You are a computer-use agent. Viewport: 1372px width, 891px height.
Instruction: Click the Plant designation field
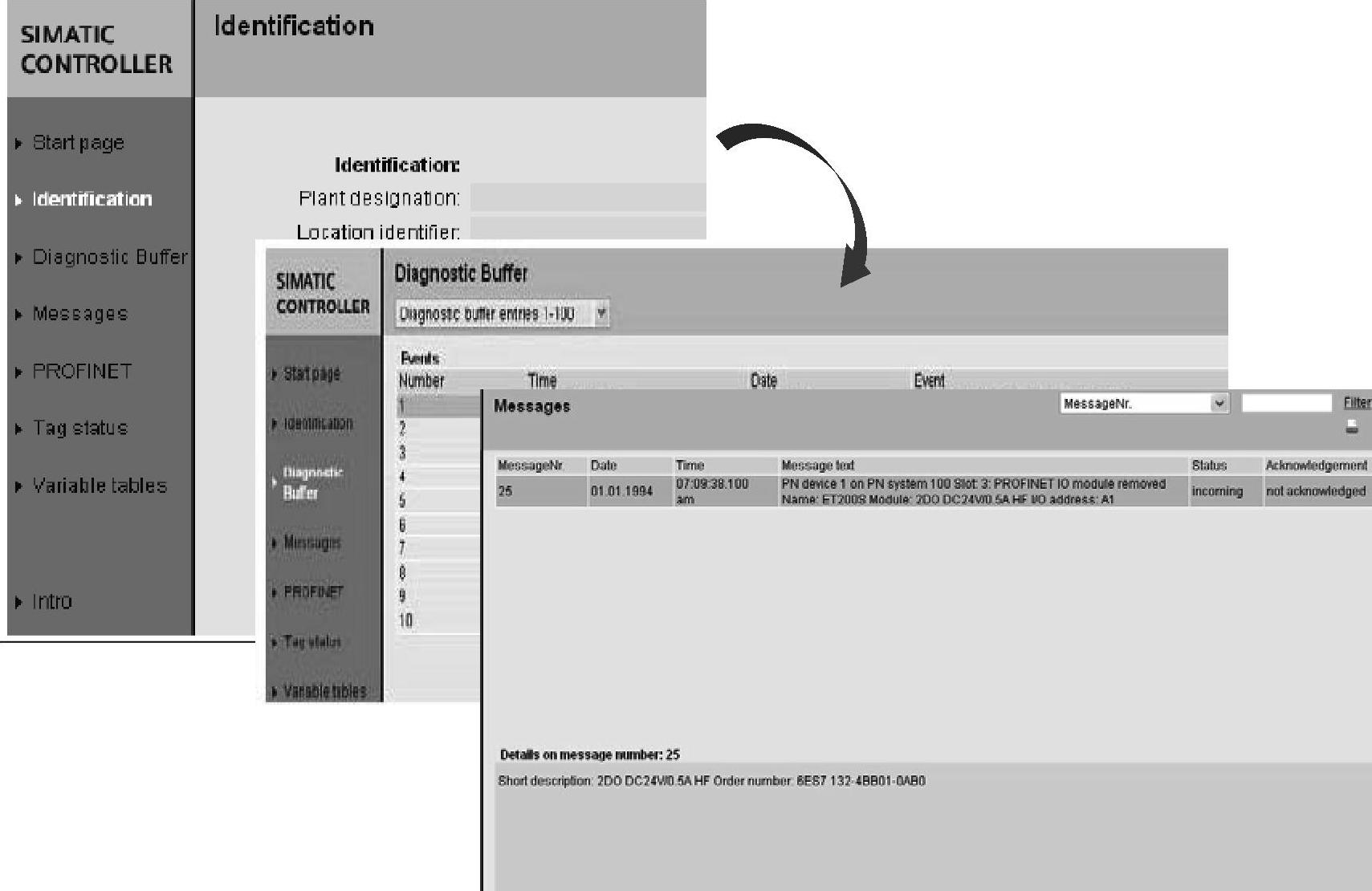588,197
